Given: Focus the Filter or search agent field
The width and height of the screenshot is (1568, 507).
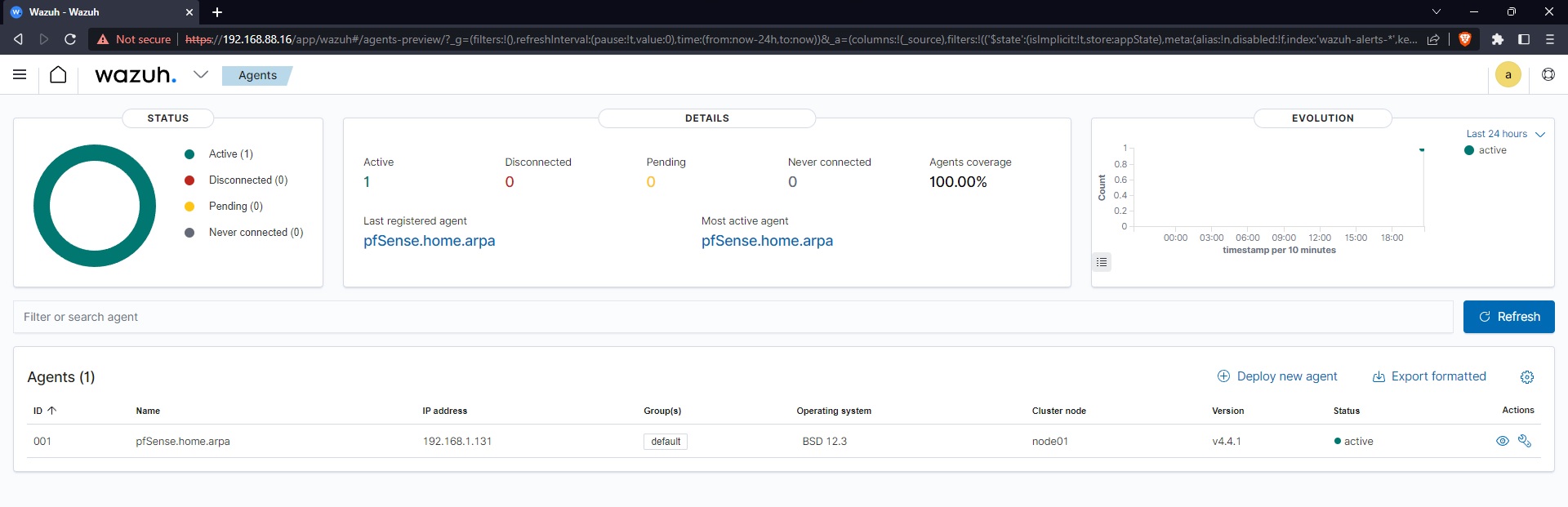Looking at the screenshot, I should 733,317.
